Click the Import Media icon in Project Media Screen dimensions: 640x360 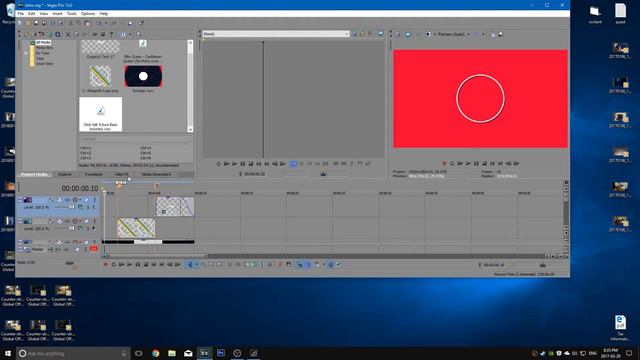(x=27, y=35)
